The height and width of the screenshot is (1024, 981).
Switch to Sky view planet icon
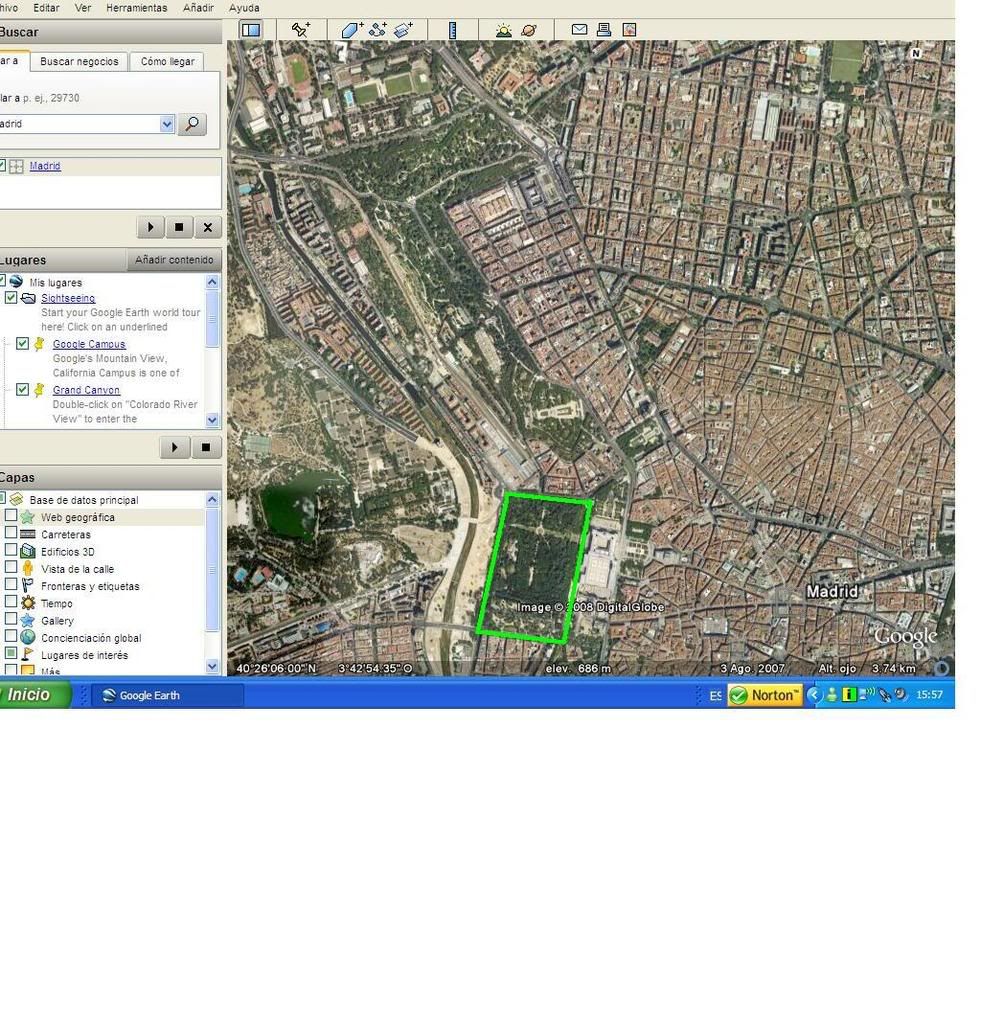529,30
